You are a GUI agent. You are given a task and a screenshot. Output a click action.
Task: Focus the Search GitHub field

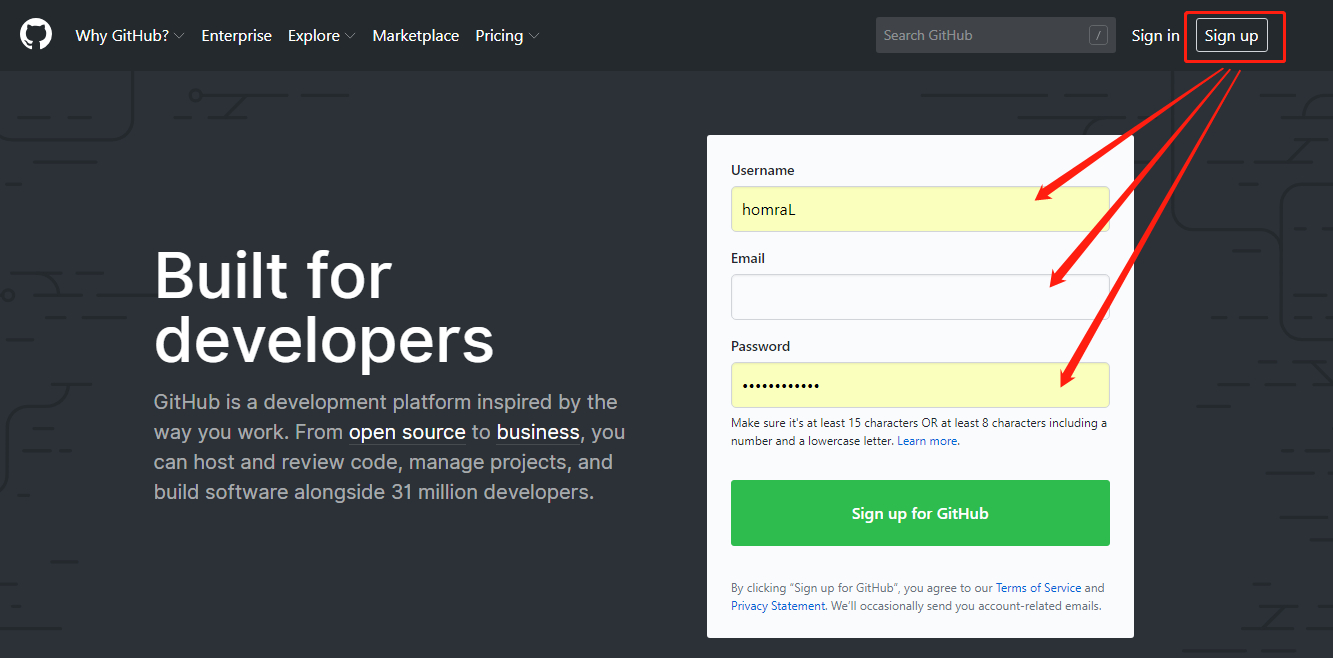[980, 35]
